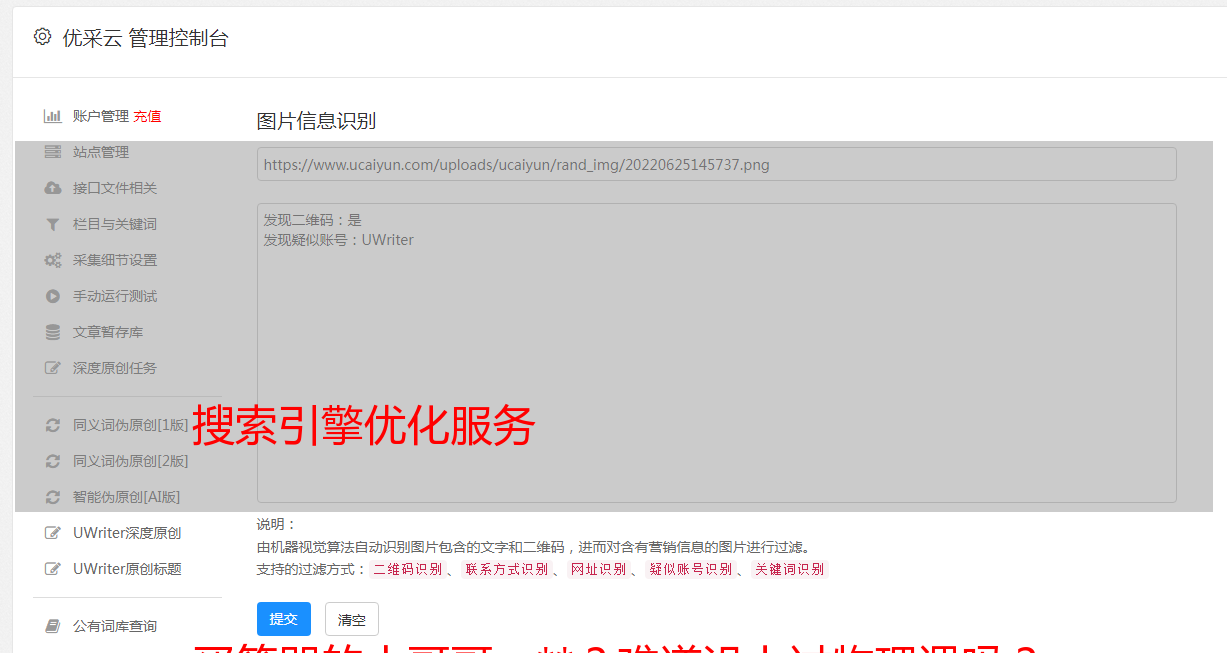Viewport: 1227px width, 653px height.
Task: Click the 图片信息识别 heading
Action: pyautogui.click(x=316, y=121)
